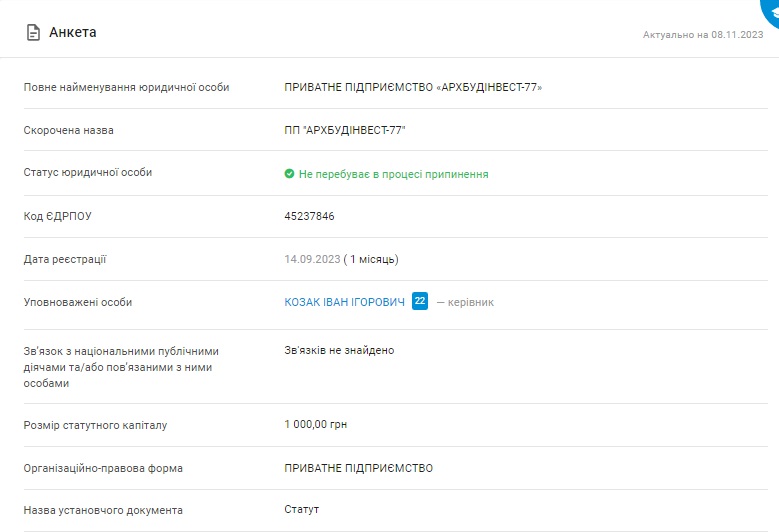Click the Код ЄДРПОУ row label
This screenshot has height=532, width=779.
point(57,216)
